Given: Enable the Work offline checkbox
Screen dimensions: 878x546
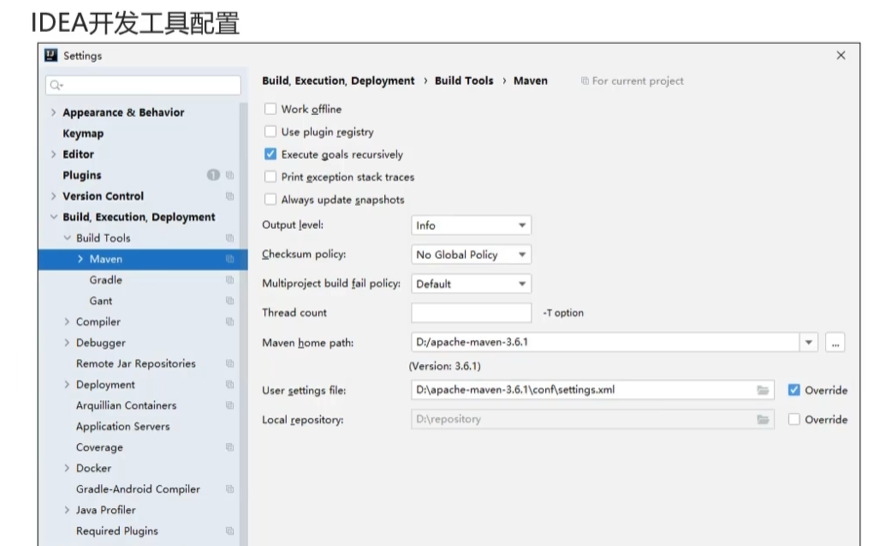Looking at the screenshot, I should click(270, 109).
